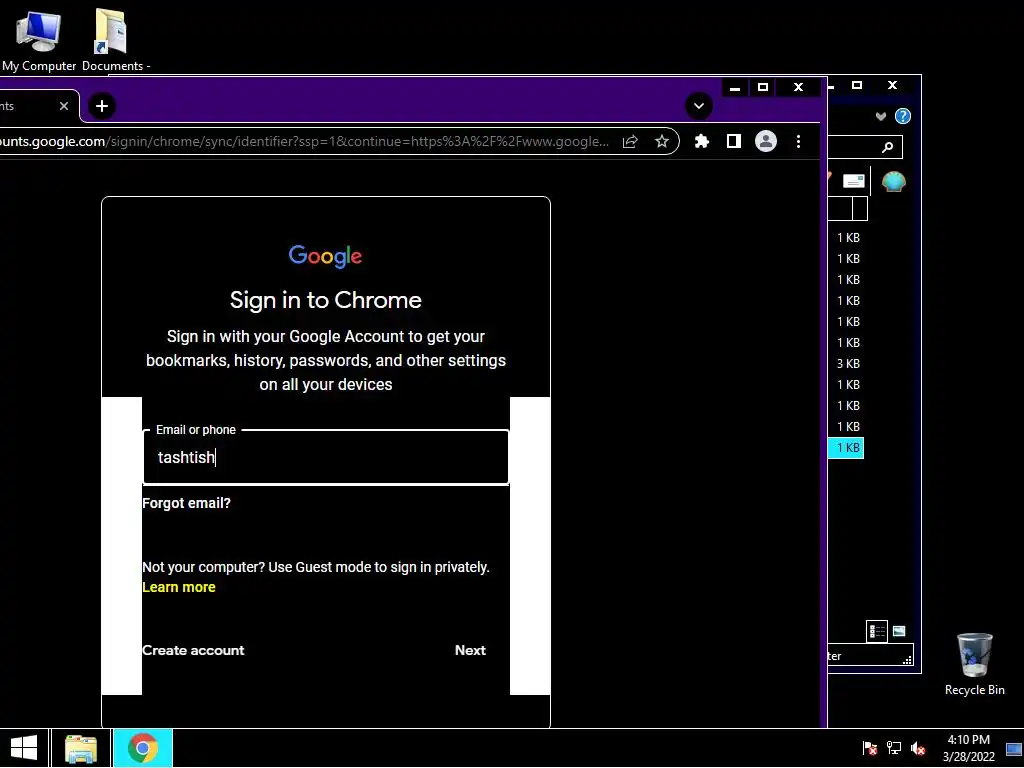Image resolution: width=1024 pixels, height=768 pixels.
Task: Open File Explorer from the taskbar
Action: [81, 748]
